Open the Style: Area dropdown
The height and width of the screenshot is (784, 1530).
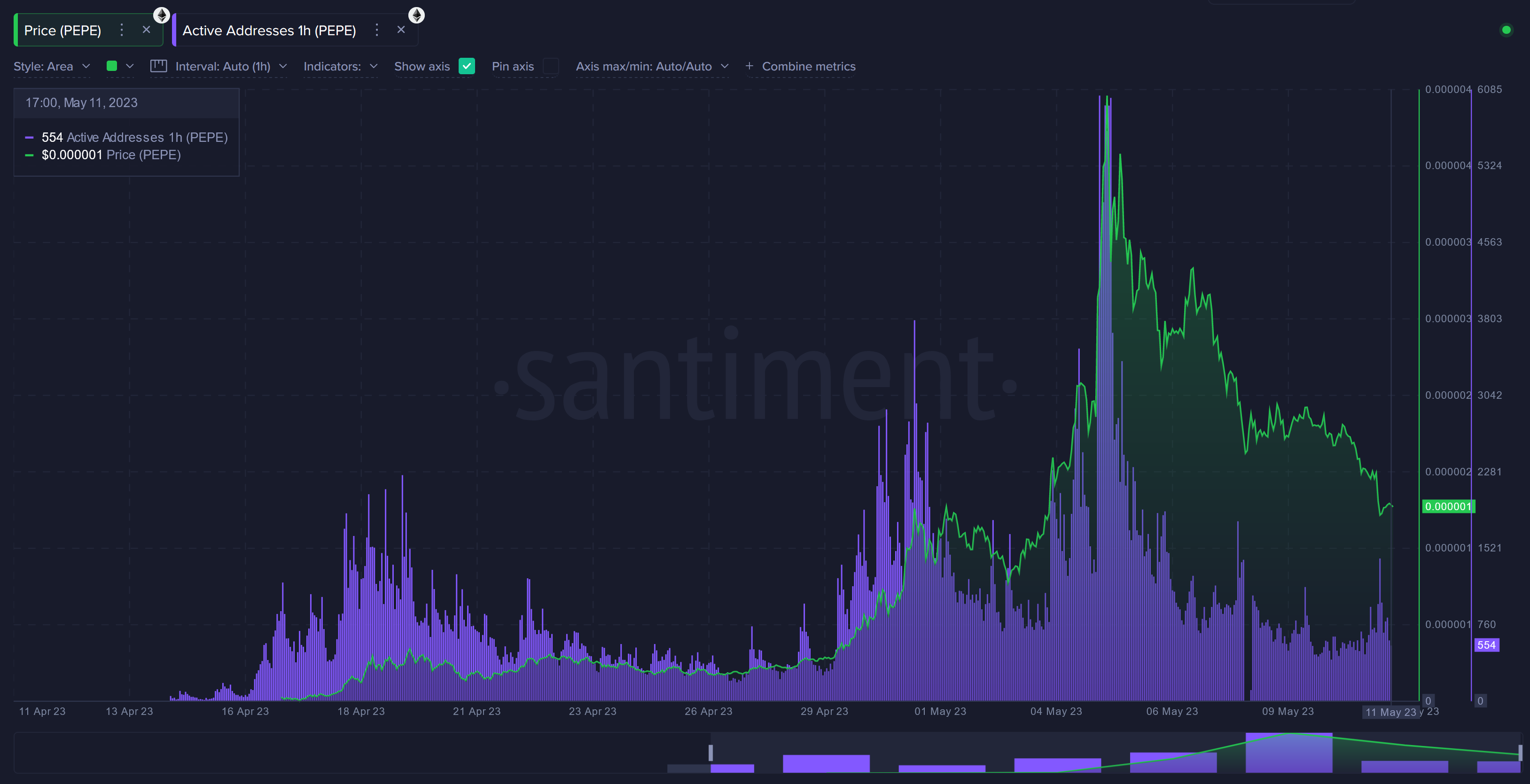[52, 67]
